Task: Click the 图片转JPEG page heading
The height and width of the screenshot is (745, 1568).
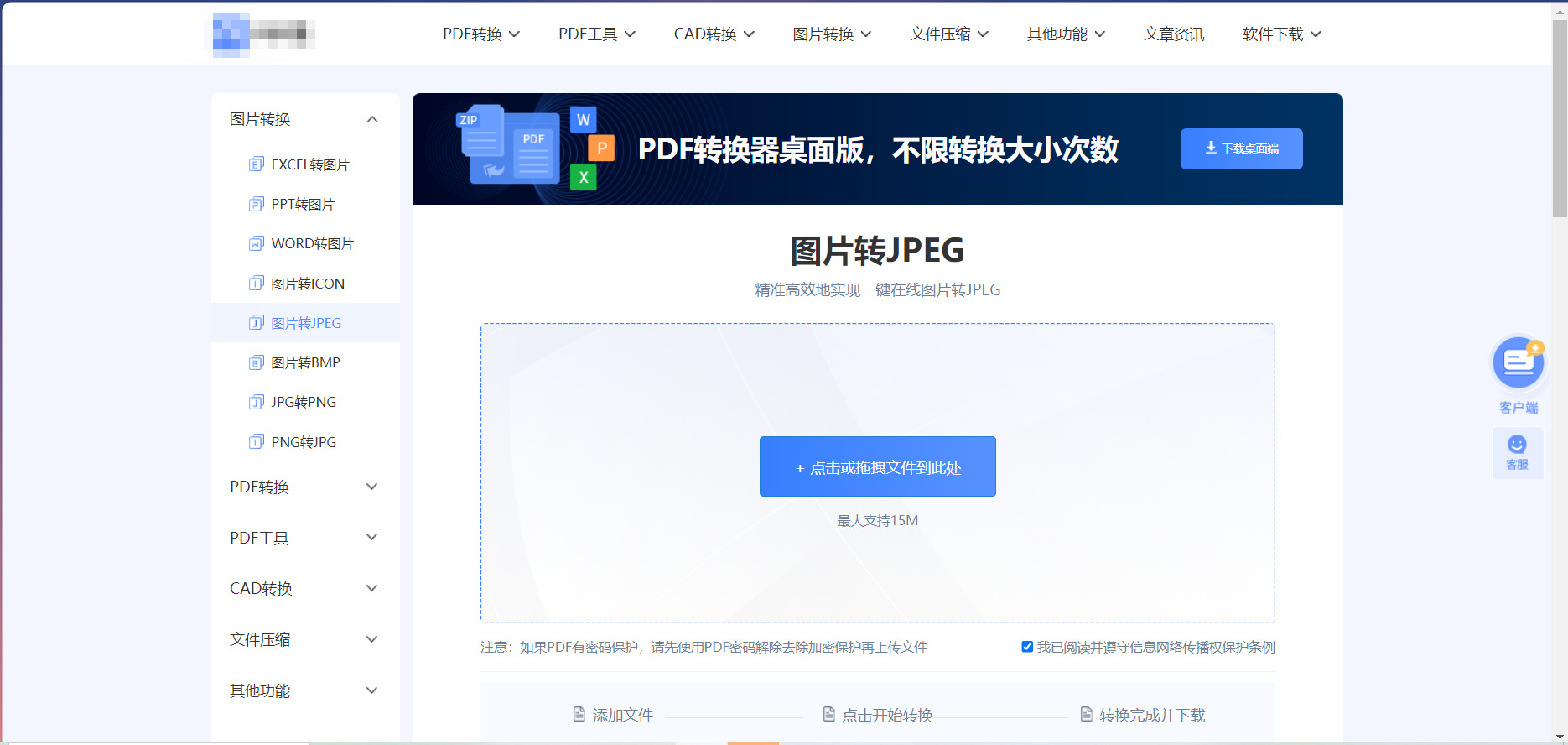Action: coord(877,250)
